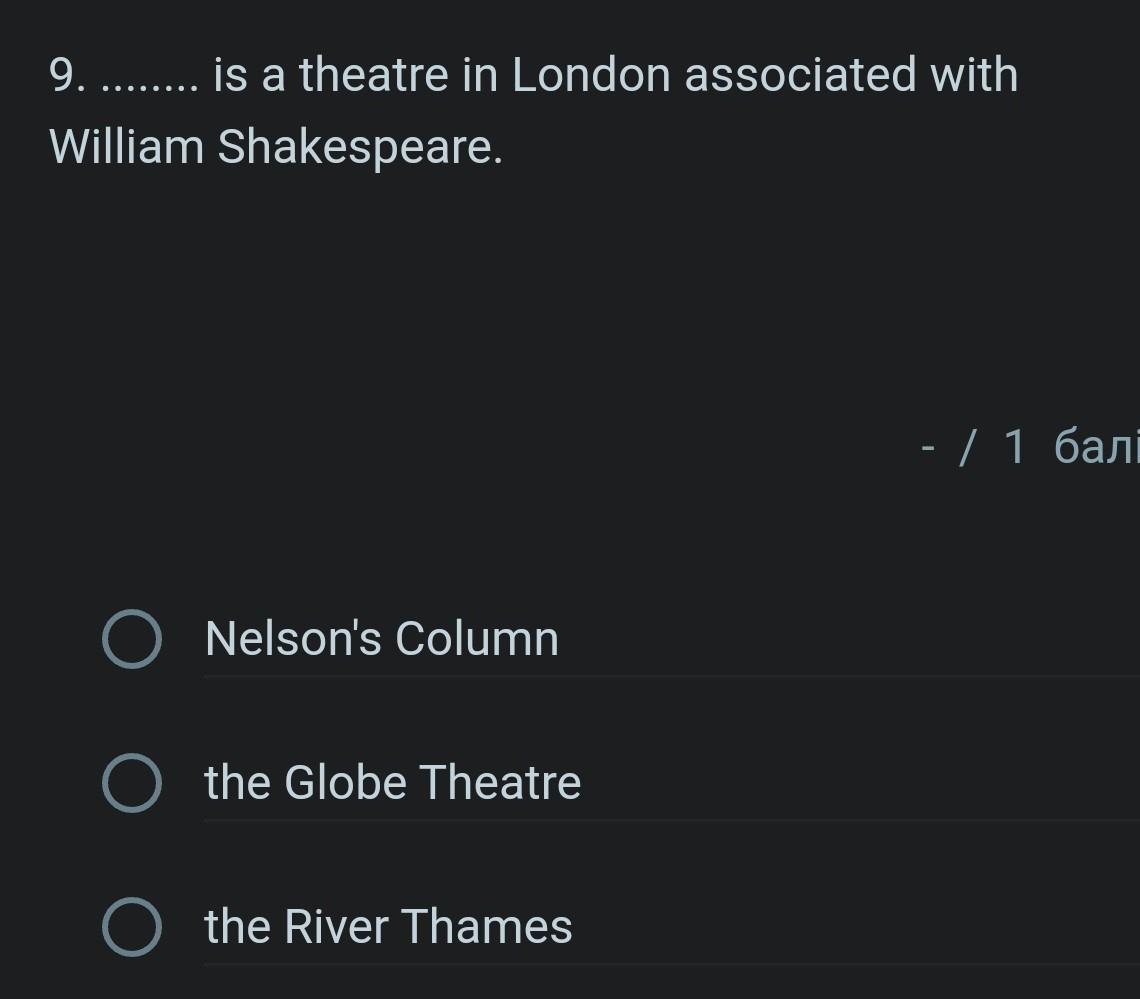This screenshot has height=999, width=1140.
Task: Select the Nelson's Column radio button
Action: 131,639
